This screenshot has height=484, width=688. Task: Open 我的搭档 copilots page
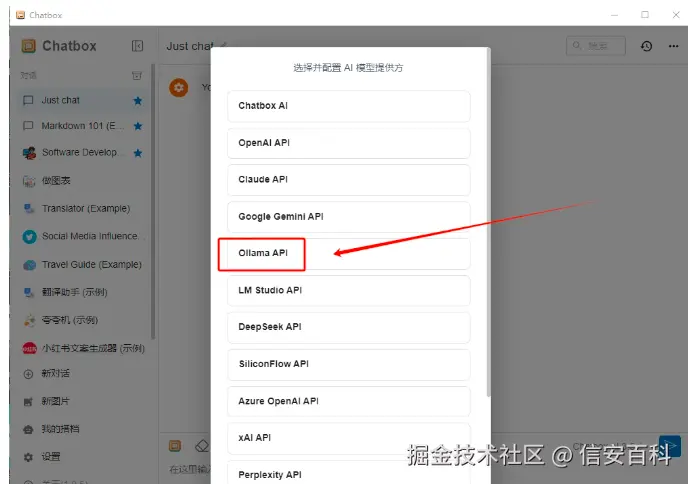point(82,429)
